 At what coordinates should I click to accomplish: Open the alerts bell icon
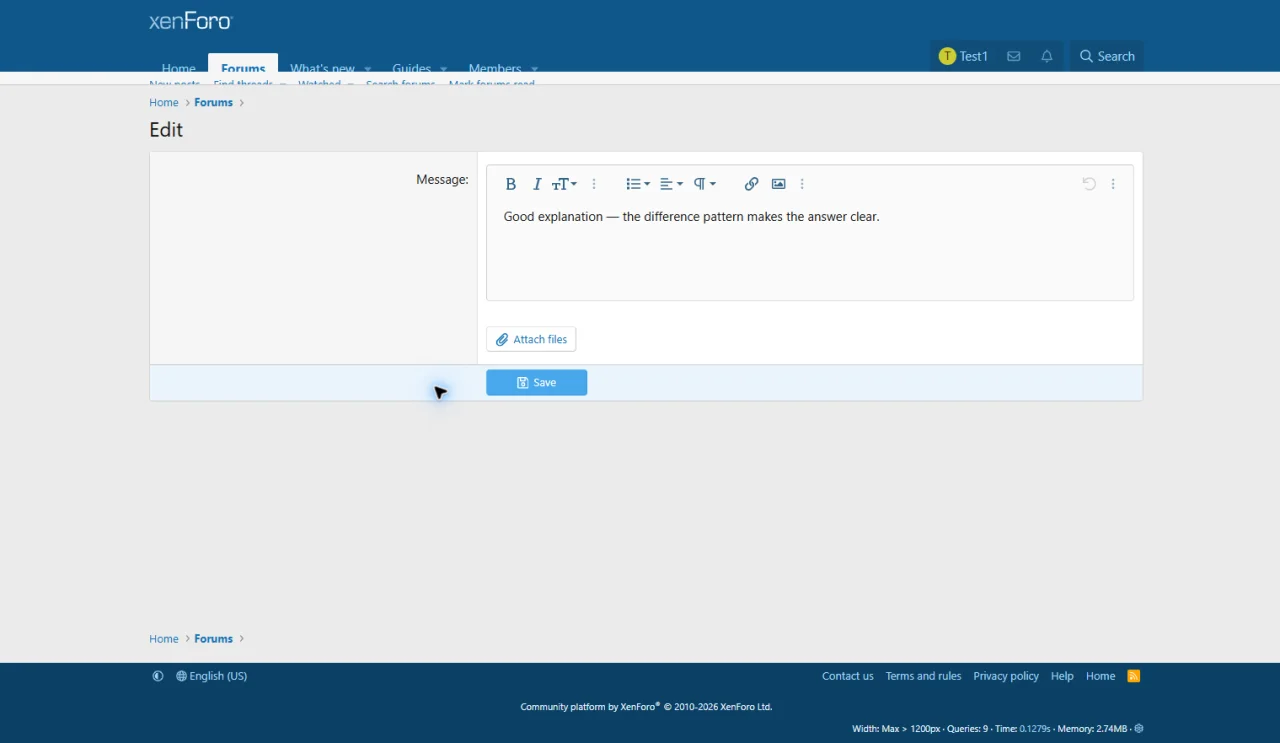point(1046,56)
